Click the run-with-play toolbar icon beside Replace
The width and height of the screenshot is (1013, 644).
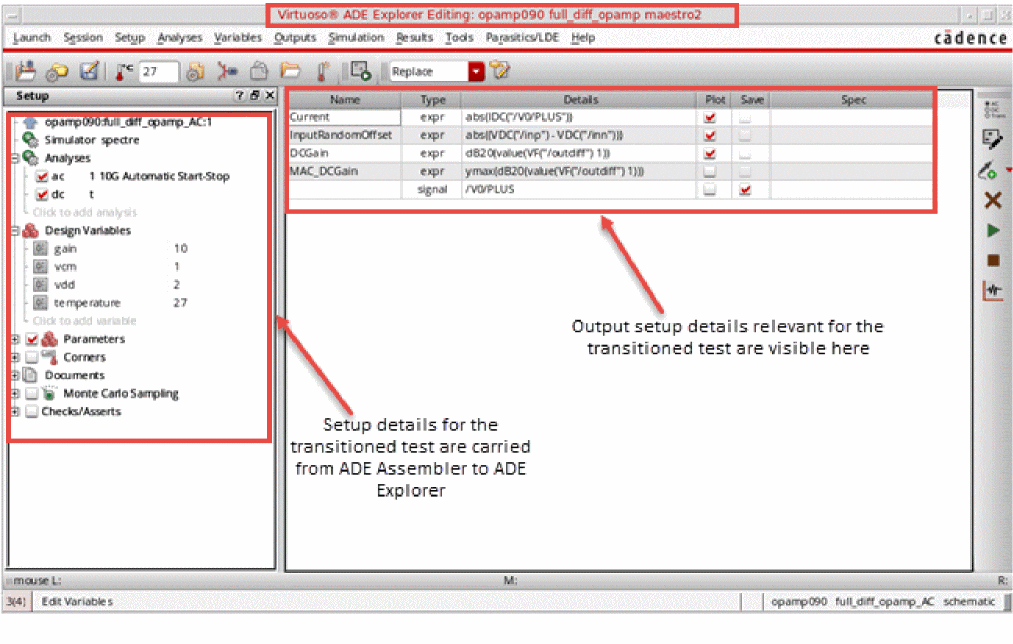pos(360,72)
